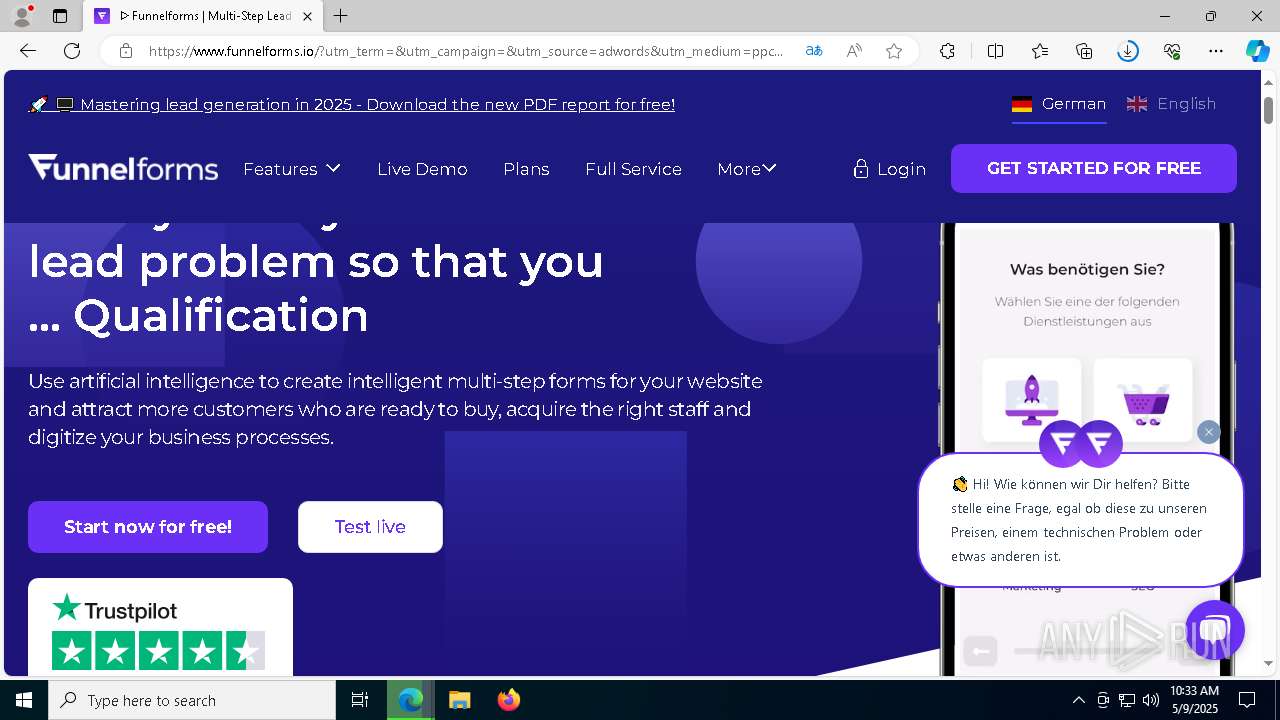Add this page to favorites

pyautogui.click(x=894, y=51)
